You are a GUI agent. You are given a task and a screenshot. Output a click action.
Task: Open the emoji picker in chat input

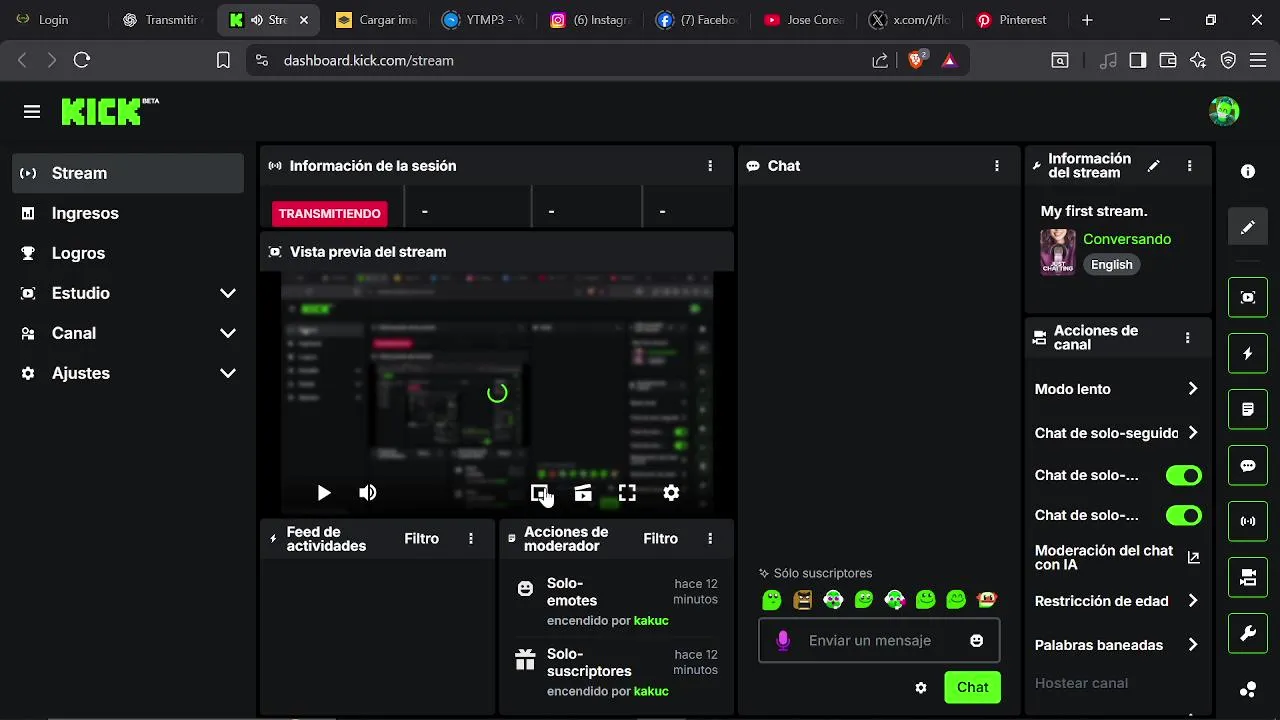tap(977, 641)
